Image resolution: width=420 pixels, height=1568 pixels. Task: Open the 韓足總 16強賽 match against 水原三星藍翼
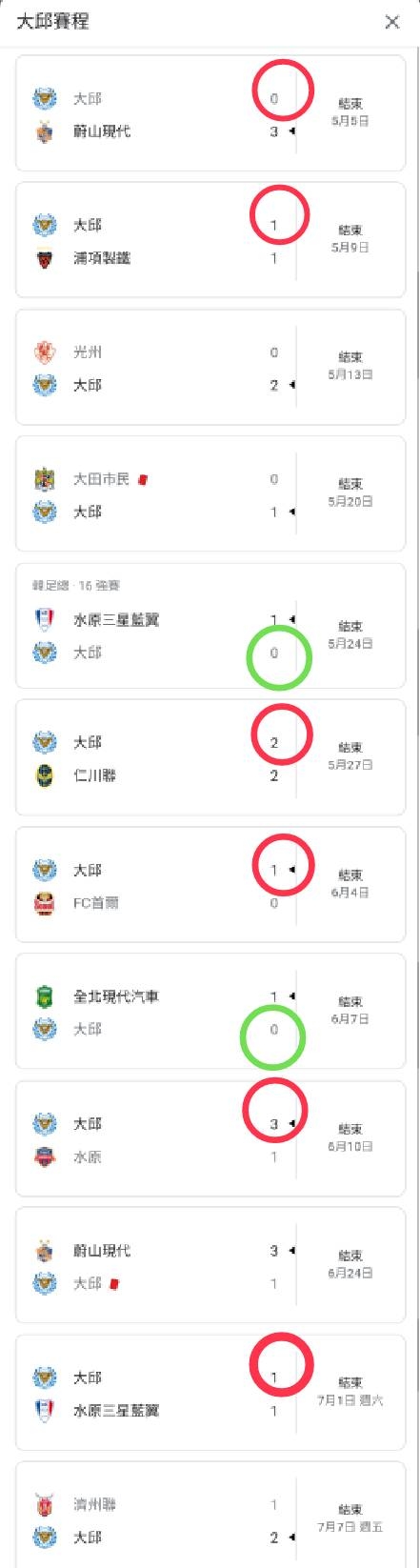coord(210,626)
